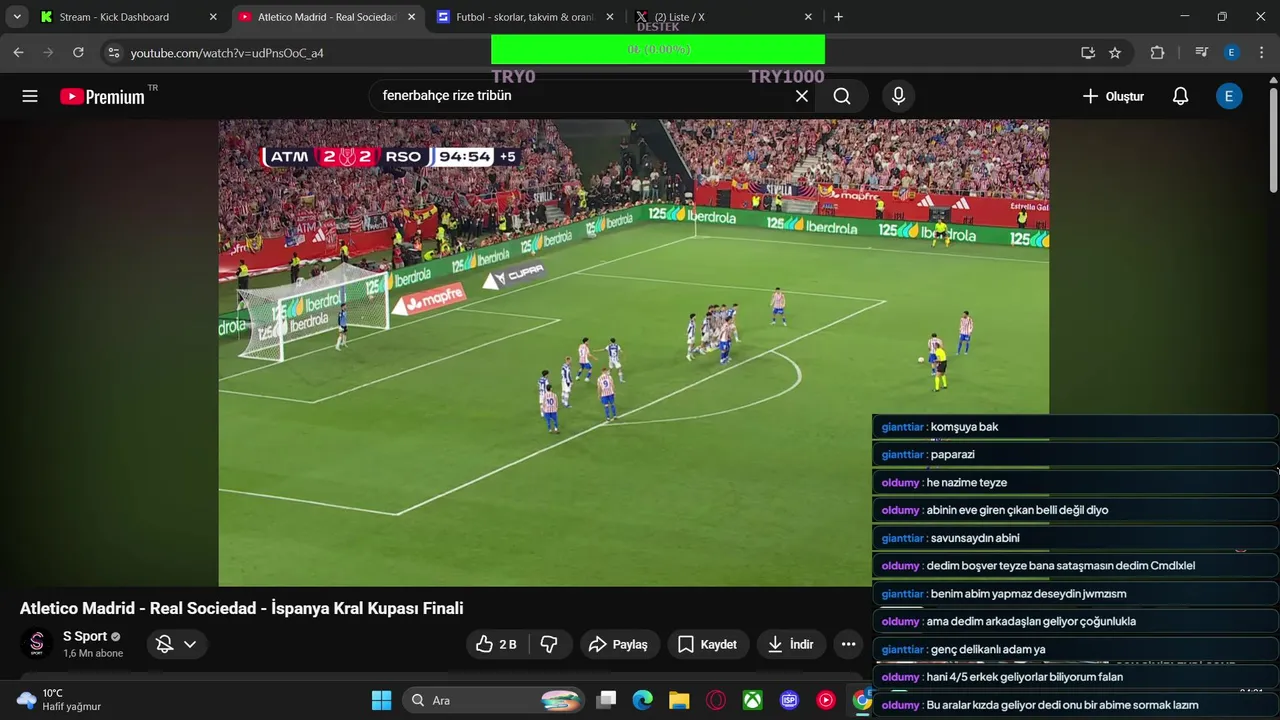The image size is (1280, 720).
Task: Run search with the magnifier button
Action: pos(842,96)
